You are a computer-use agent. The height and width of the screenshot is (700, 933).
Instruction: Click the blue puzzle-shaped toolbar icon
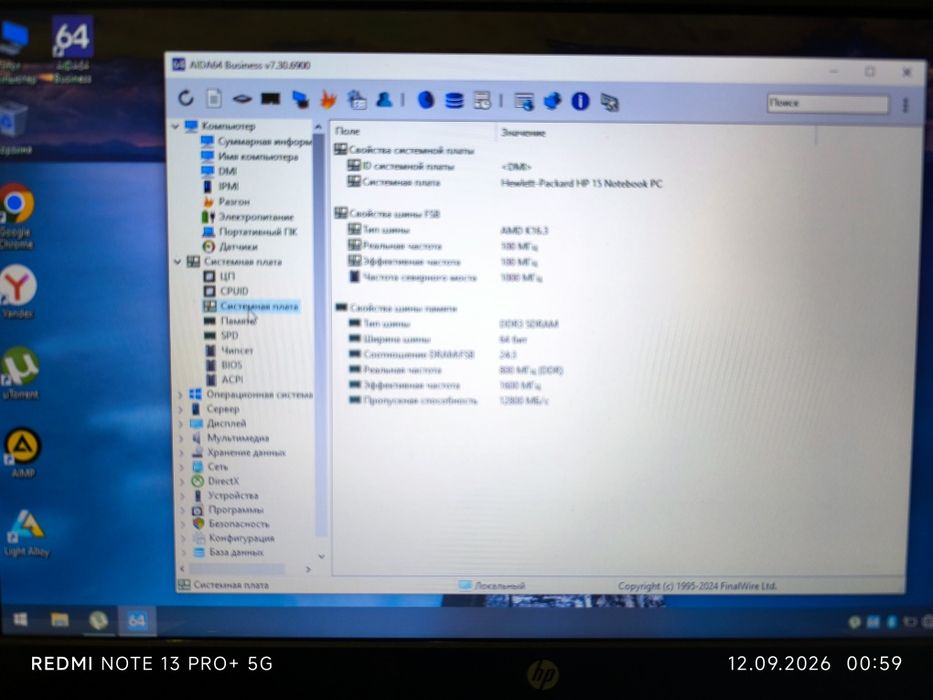[552, 101]
